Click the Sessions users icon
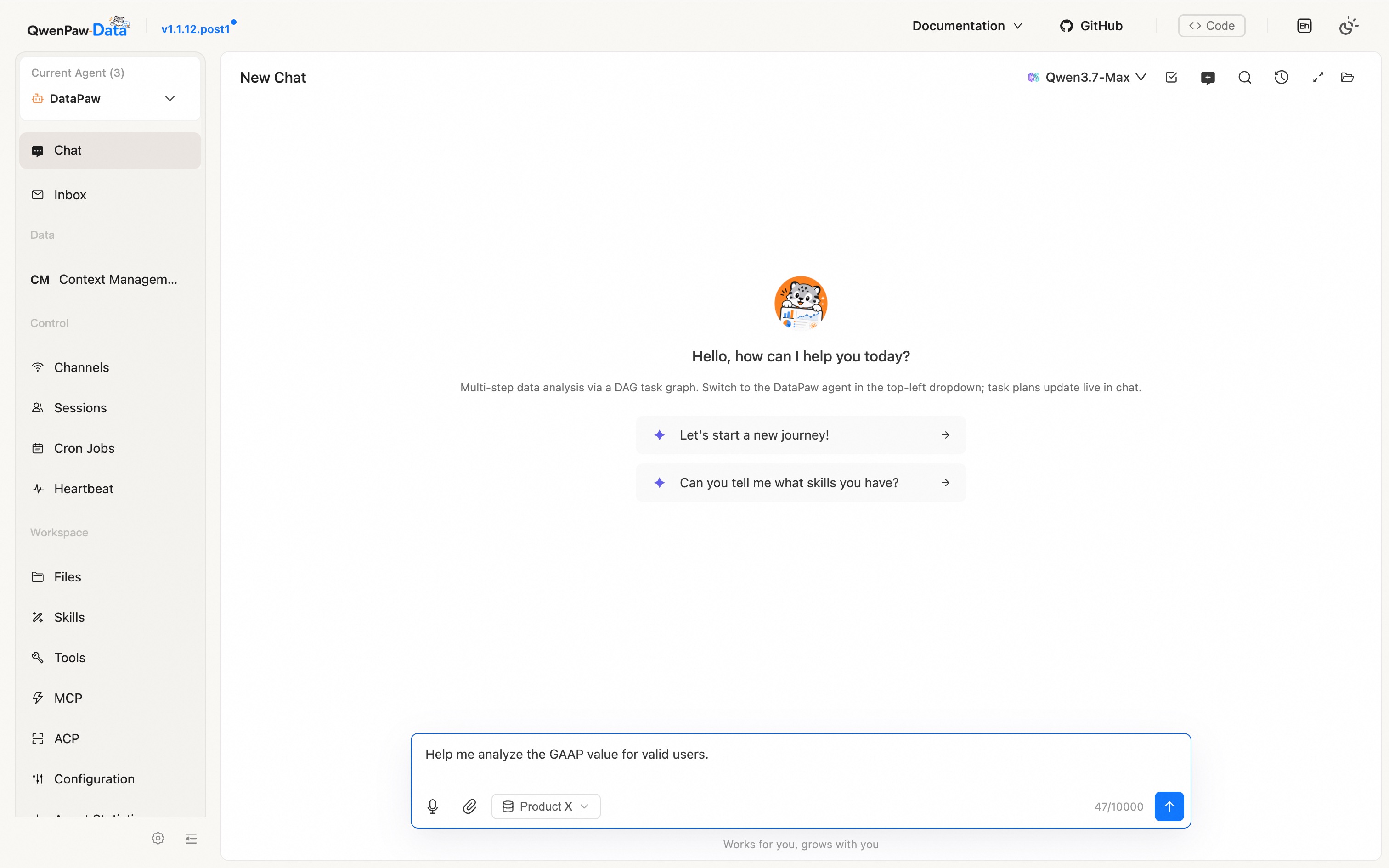Image resolution: width=1389 pixels, height=868 pixels. click(x=38, y=408)
